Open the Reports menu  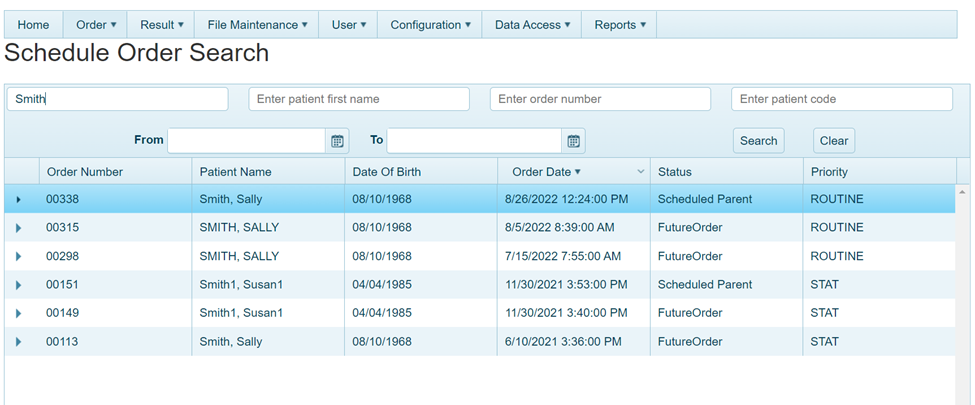tap(620, 25)
